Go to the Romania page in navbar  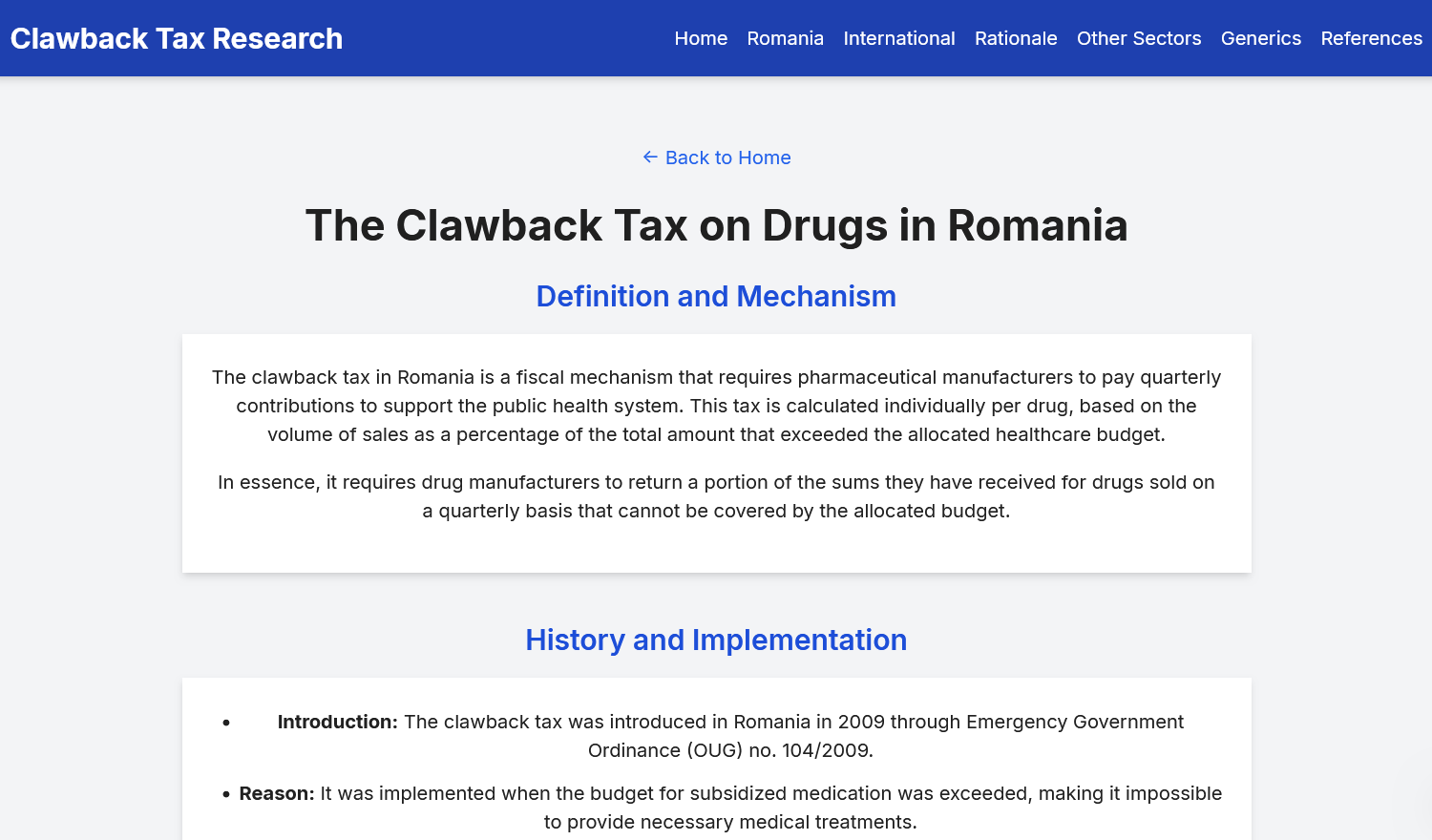click(x=785, y=38)
